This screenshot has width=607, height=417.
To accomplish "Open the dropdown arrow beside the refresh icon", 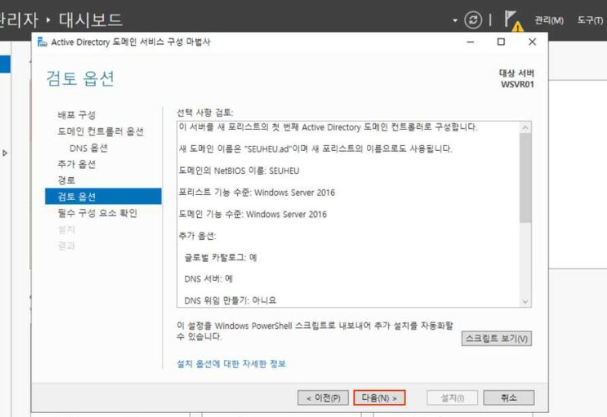I will click(x=455, y=20).
